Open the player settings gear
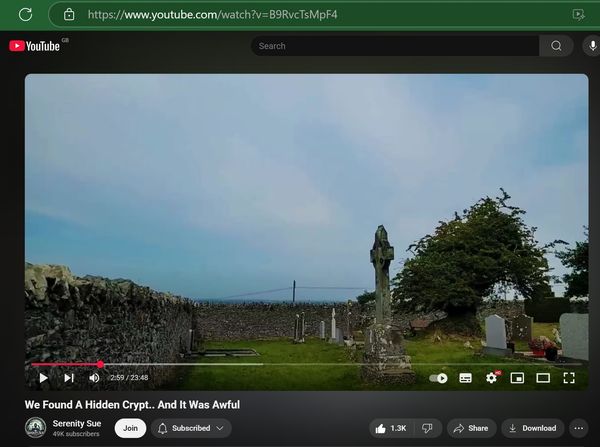This screenshot has height=447, width=600. point(492,378)
